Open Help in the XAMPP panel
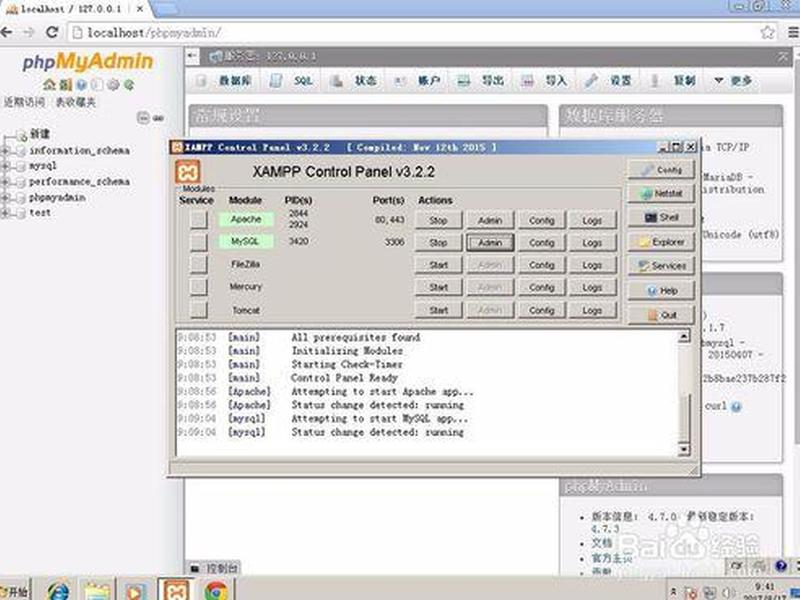The height and width of the screenshot is (600, 800). pos(661,290)
